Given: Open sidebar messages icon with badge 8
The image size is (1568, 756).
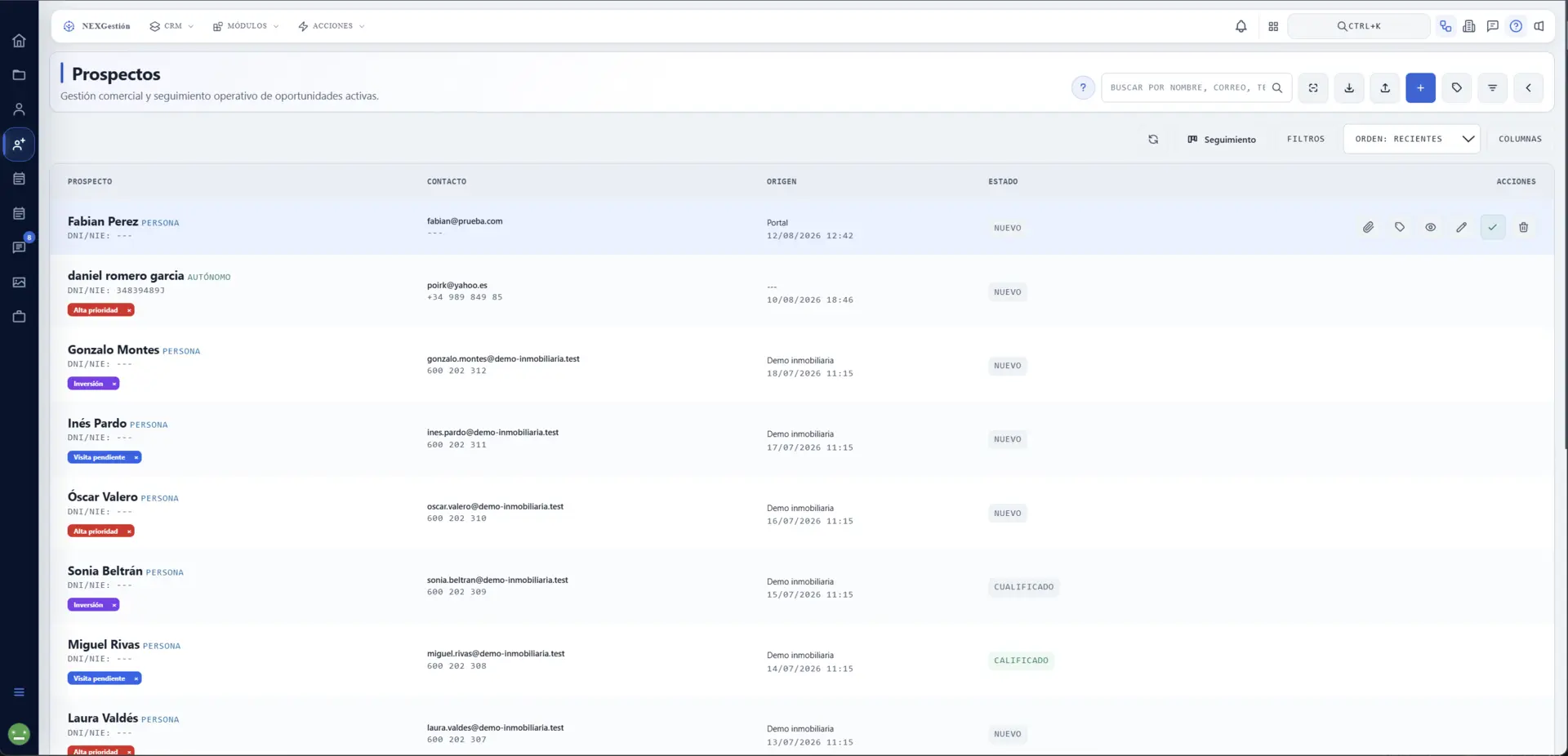Looking at the screenshot, I should (x=19, y=247).
